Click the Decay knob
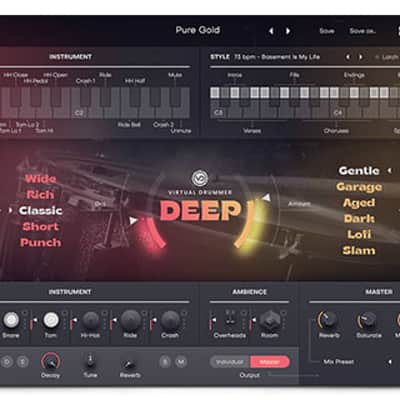 click(x=50, y=361)
